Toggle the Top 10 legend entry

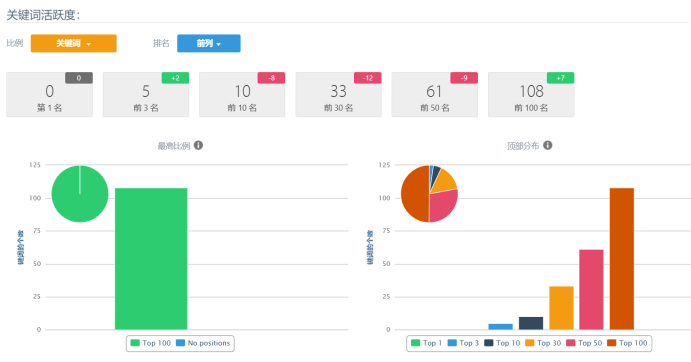point(502,343)
